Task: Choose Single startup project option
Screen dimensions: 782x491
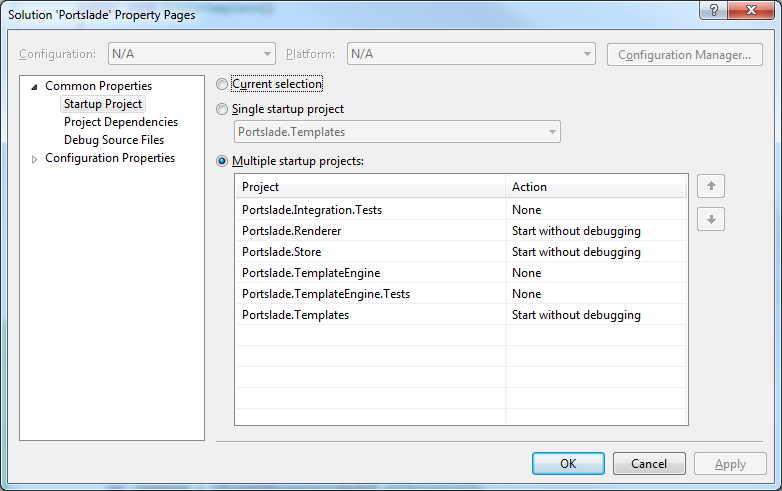Action: (222, 109)
